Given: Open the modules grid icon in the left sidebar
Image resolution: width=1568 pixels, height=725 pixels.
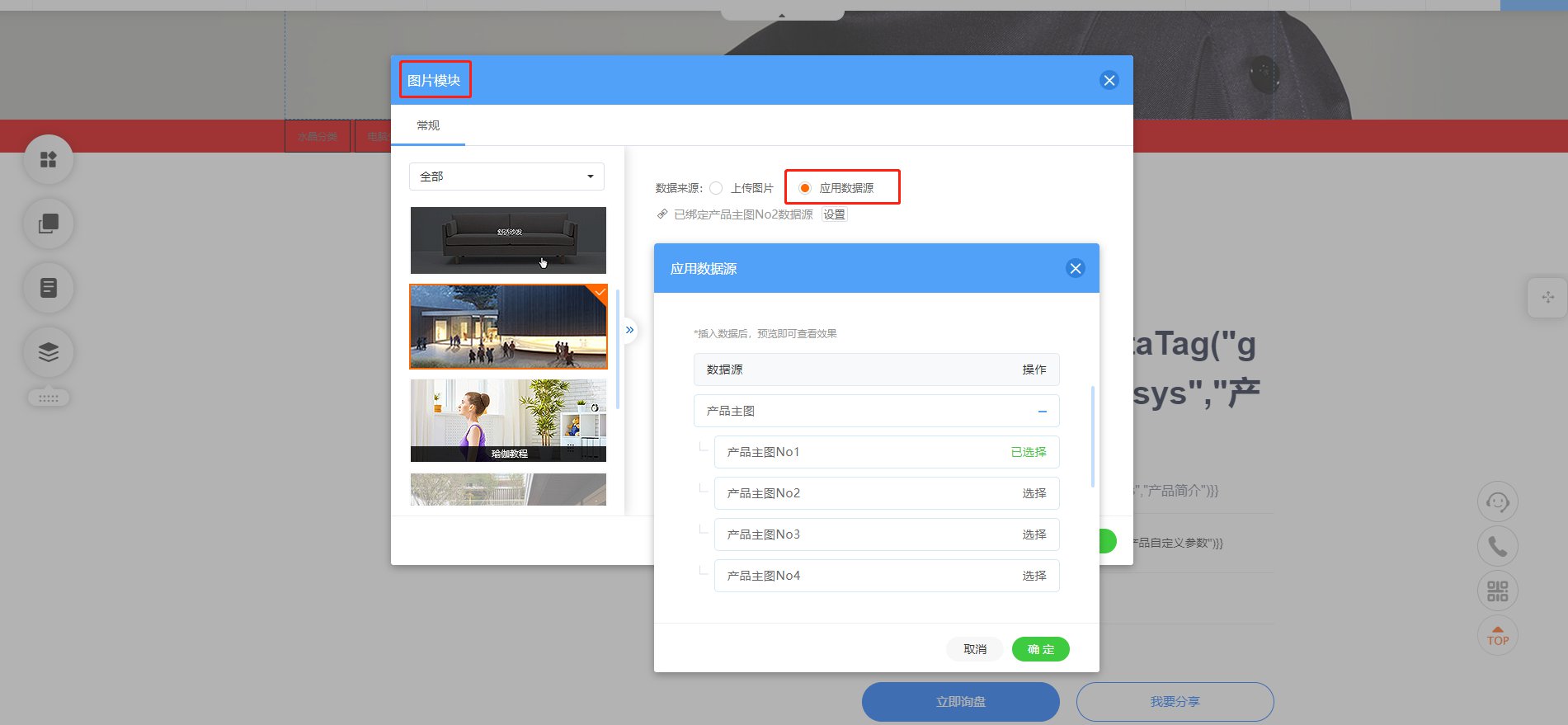Looking at the screenshot, I should point(49,159).
